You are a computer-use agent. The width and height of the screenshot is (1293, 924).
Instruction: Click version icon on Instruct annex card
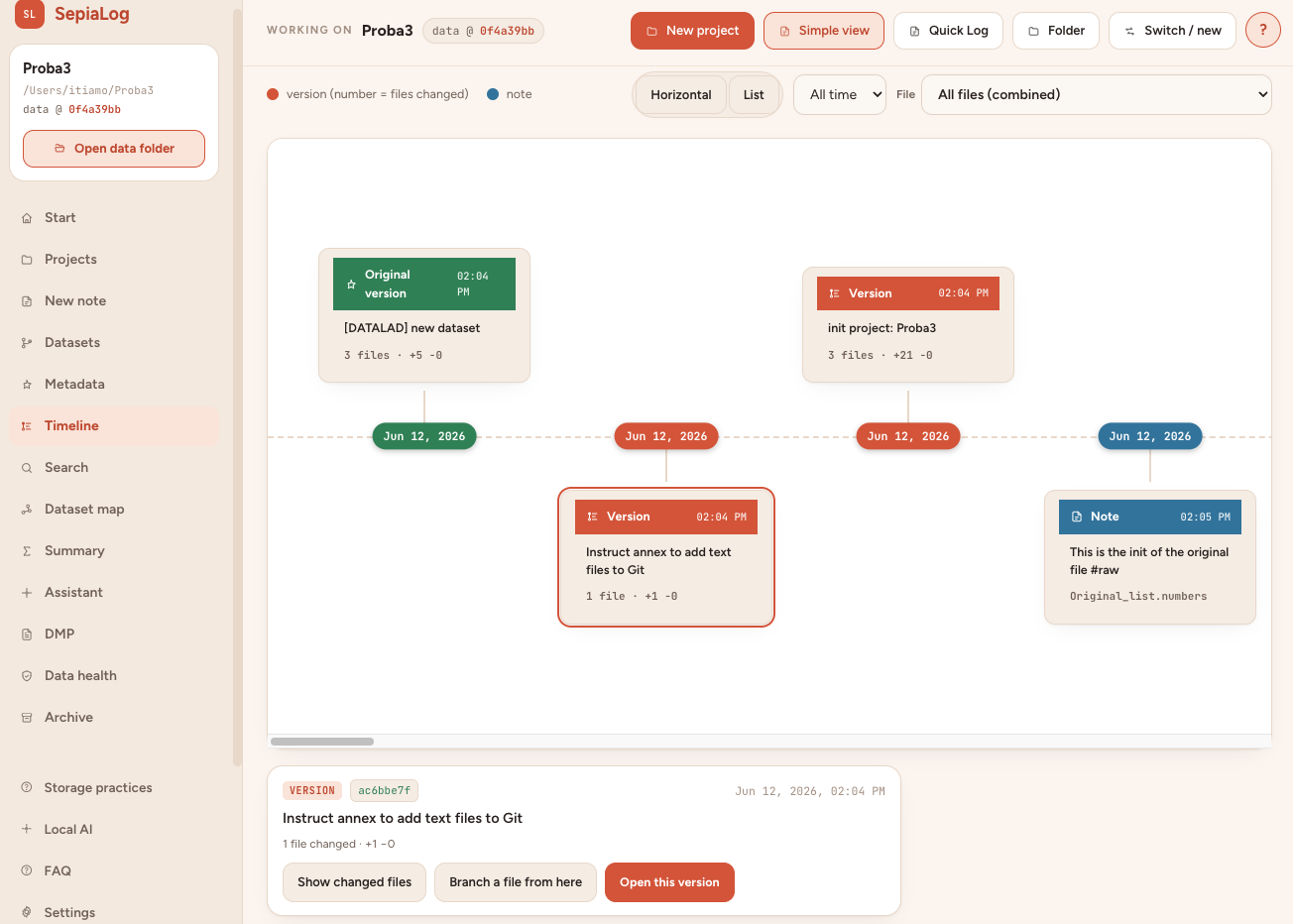593,518
